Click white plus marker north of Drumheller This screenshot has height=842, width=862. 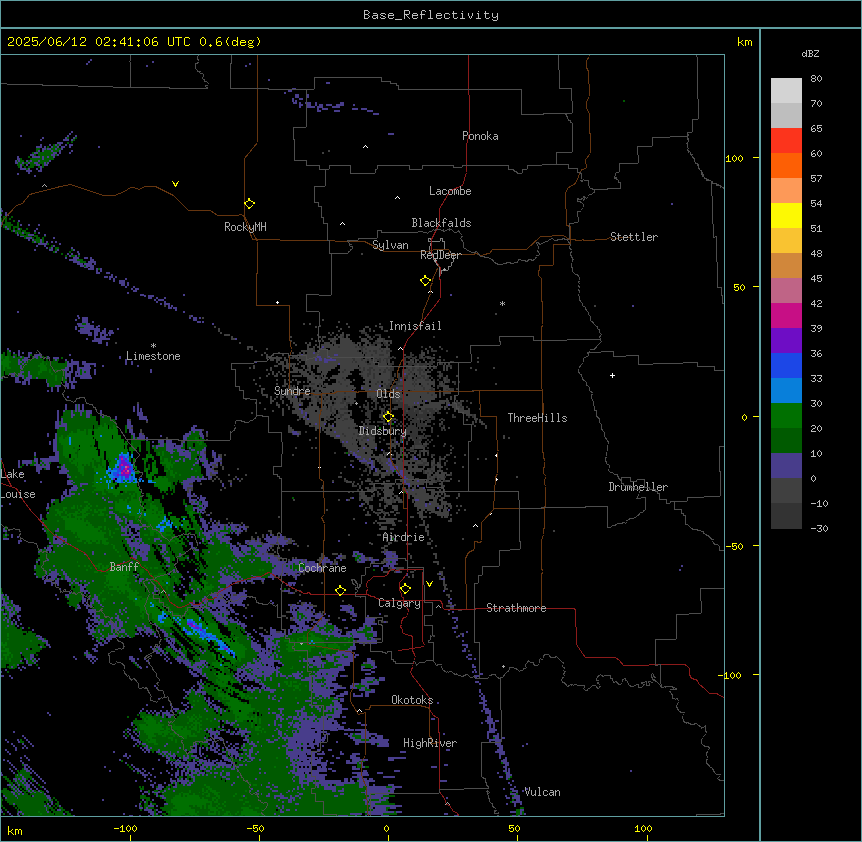(x=612, y=375)
